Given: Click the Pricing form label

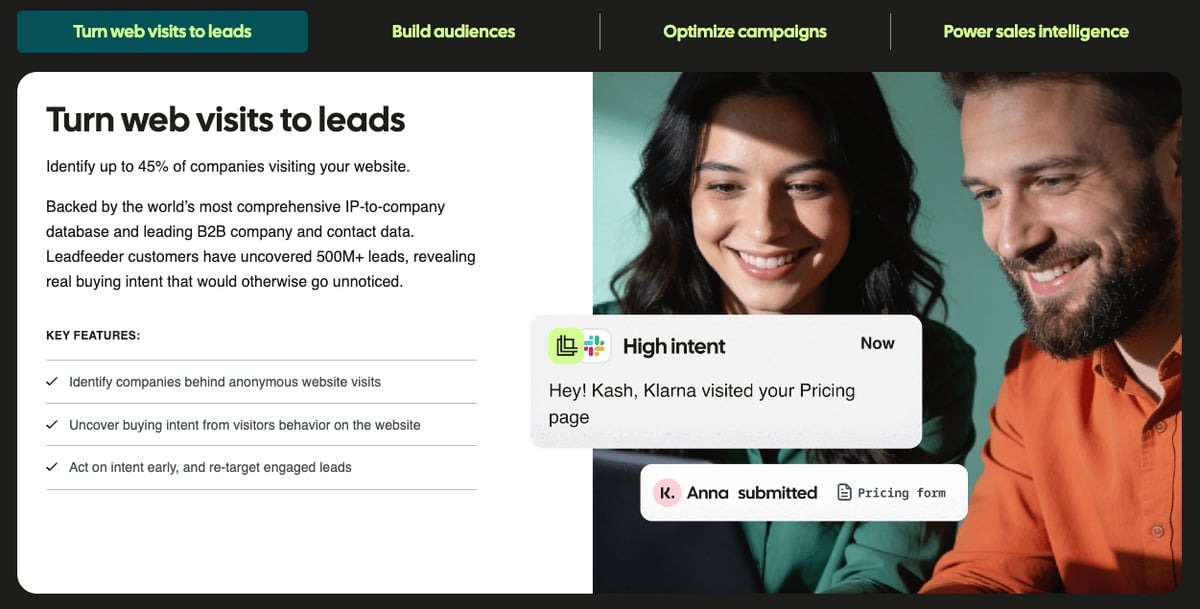Looking at the screenshot, I should click(x=901, y=493).
